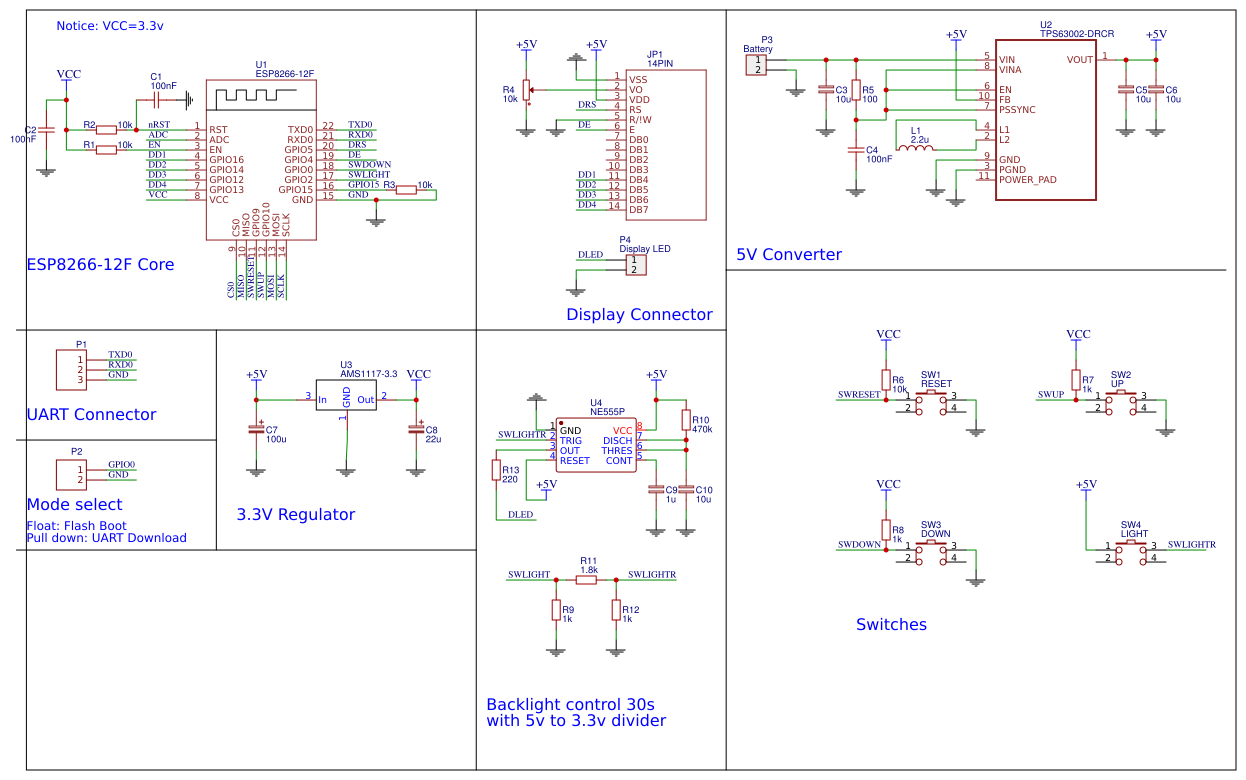1246x780 pixels.
Task: Click the P1 UART connector symbol
Action: (71, 369)
